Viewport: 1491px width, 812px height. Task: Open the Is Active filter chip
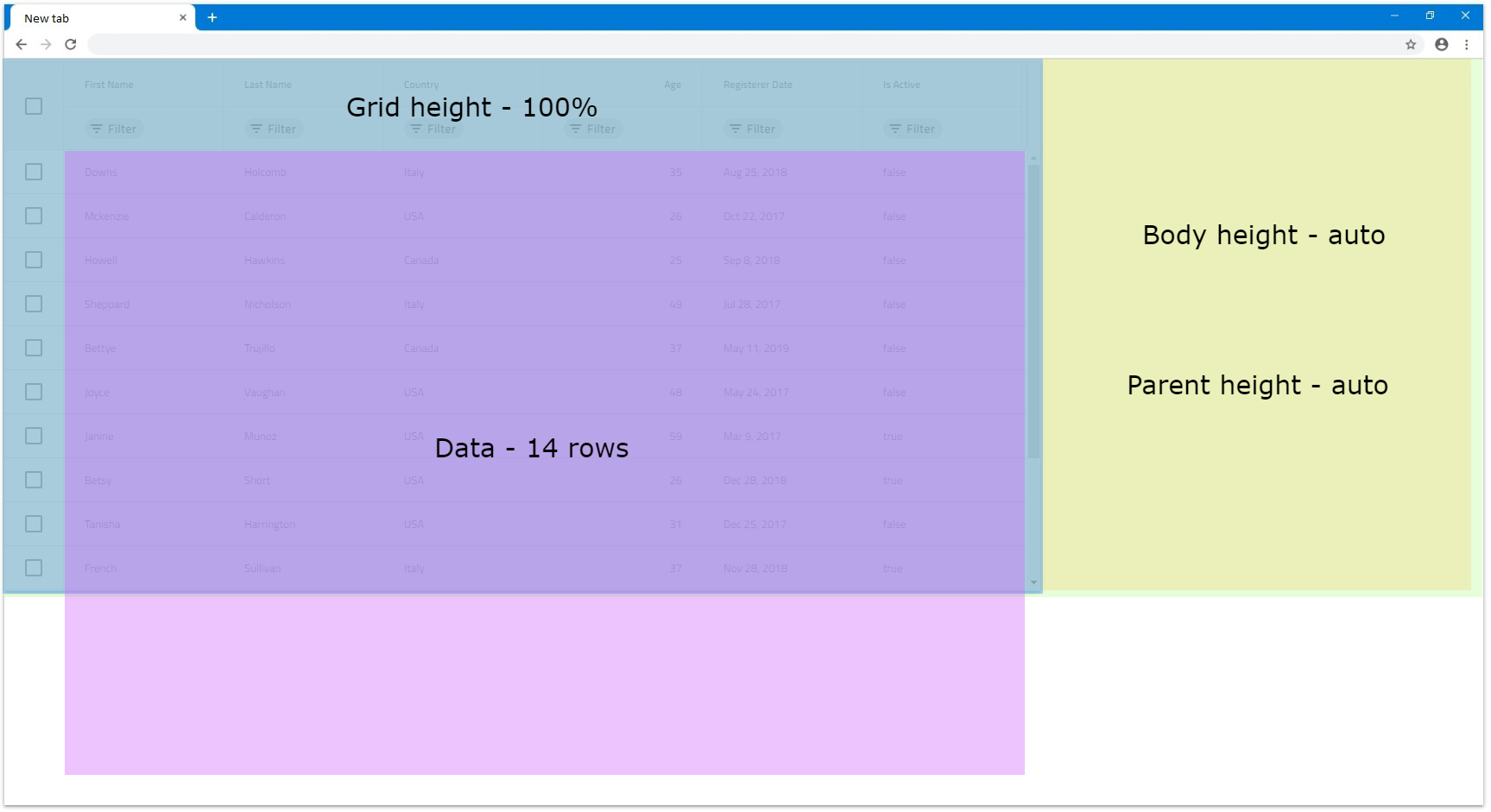tap(913, 129)
